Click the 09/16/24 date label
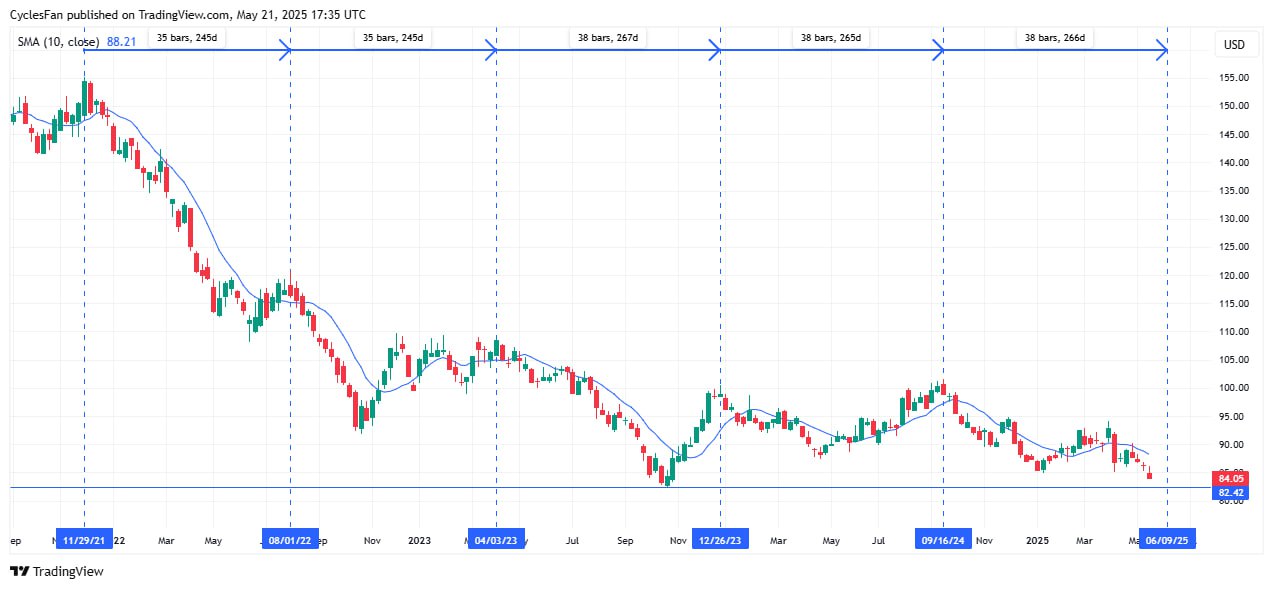The image size is (1273, 589). click(943, 540)
